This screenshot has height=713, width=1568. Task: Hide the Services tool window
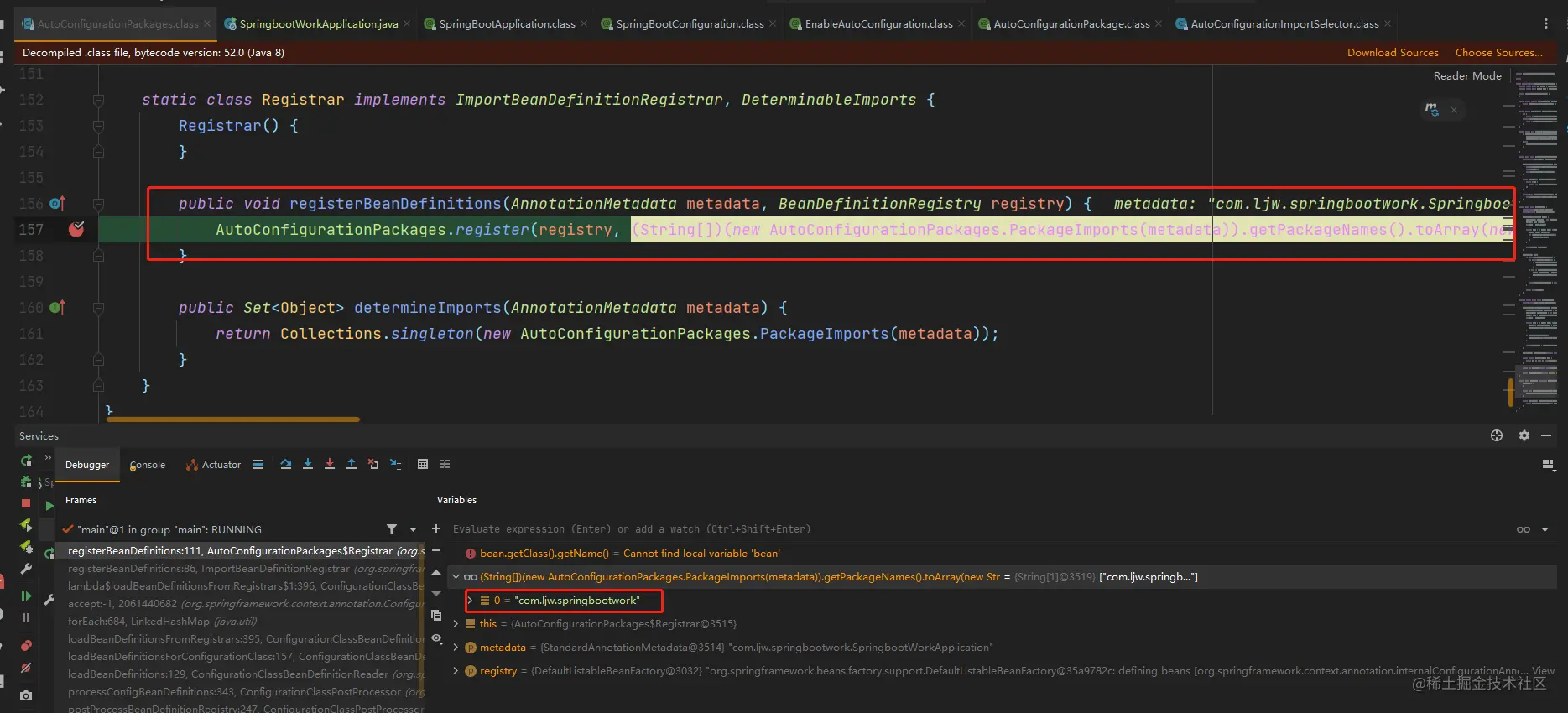[x=1546, y=435]
